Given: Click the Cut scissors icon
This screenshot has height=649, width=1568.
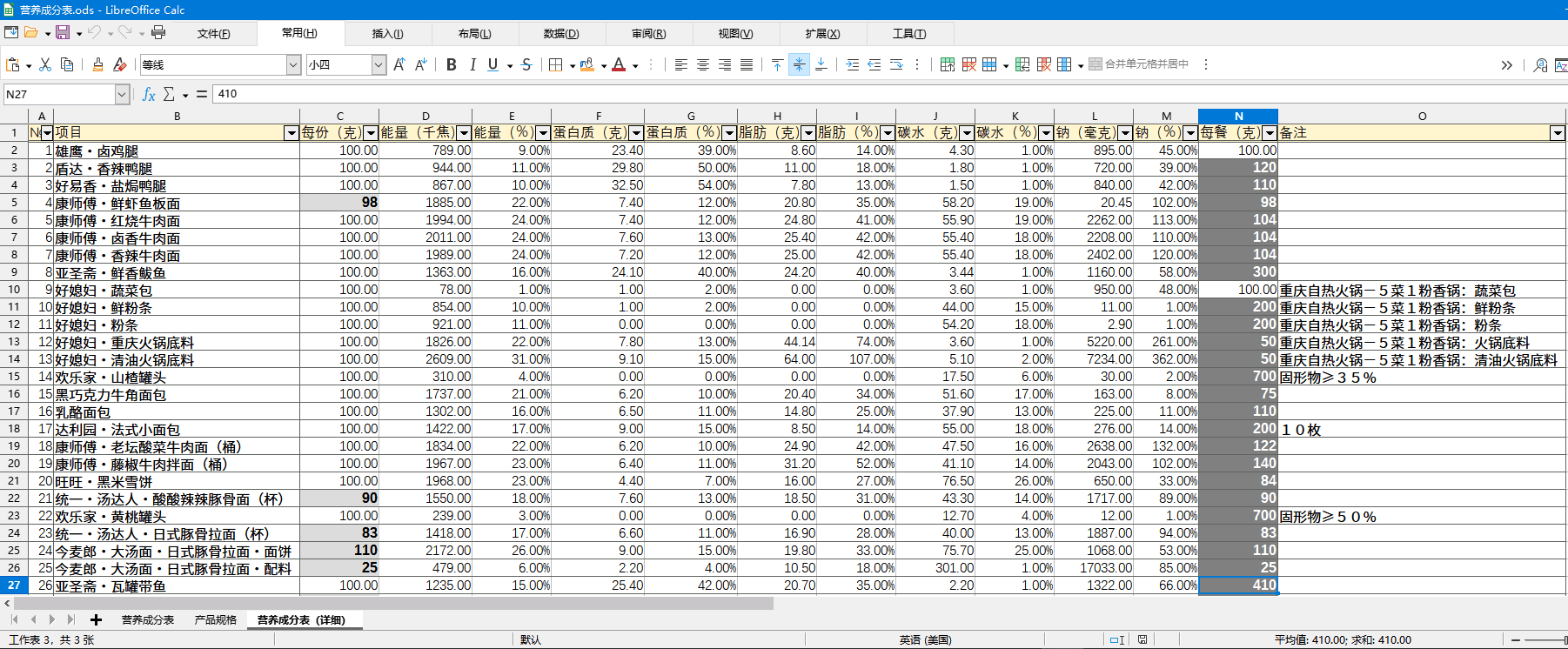Looking at the screenshot, I should 45,64.
